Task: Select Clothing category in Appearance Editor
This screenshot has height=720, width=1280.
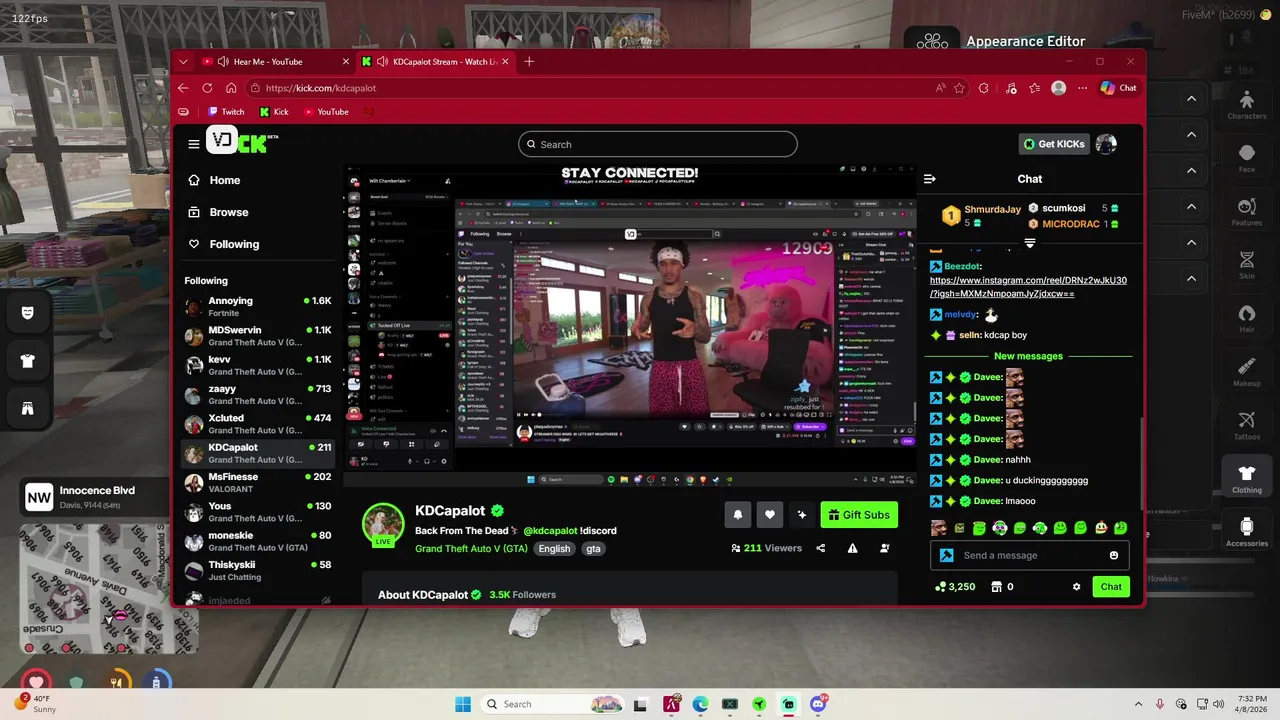Action: pos(1246,478)
